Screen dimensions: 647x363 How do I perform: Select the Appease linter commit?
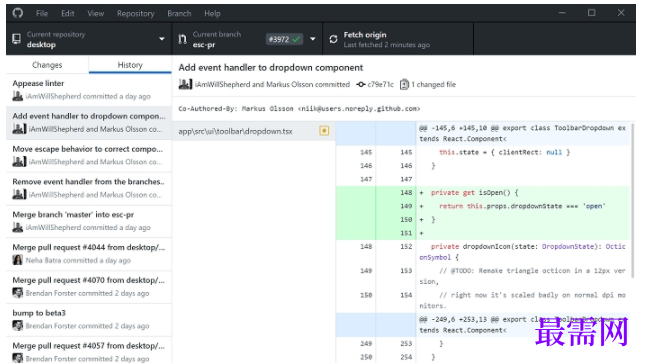tap(89, 90)
